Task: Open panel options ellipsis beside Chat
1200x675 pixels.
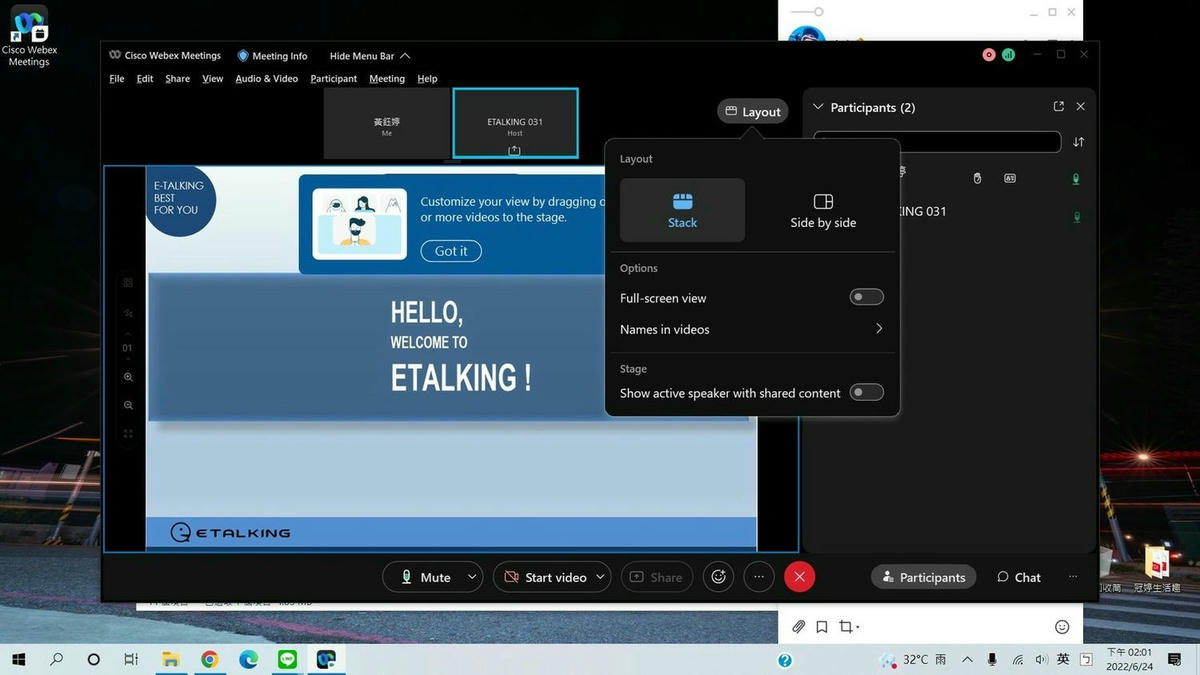Action: coord(1073,577)
